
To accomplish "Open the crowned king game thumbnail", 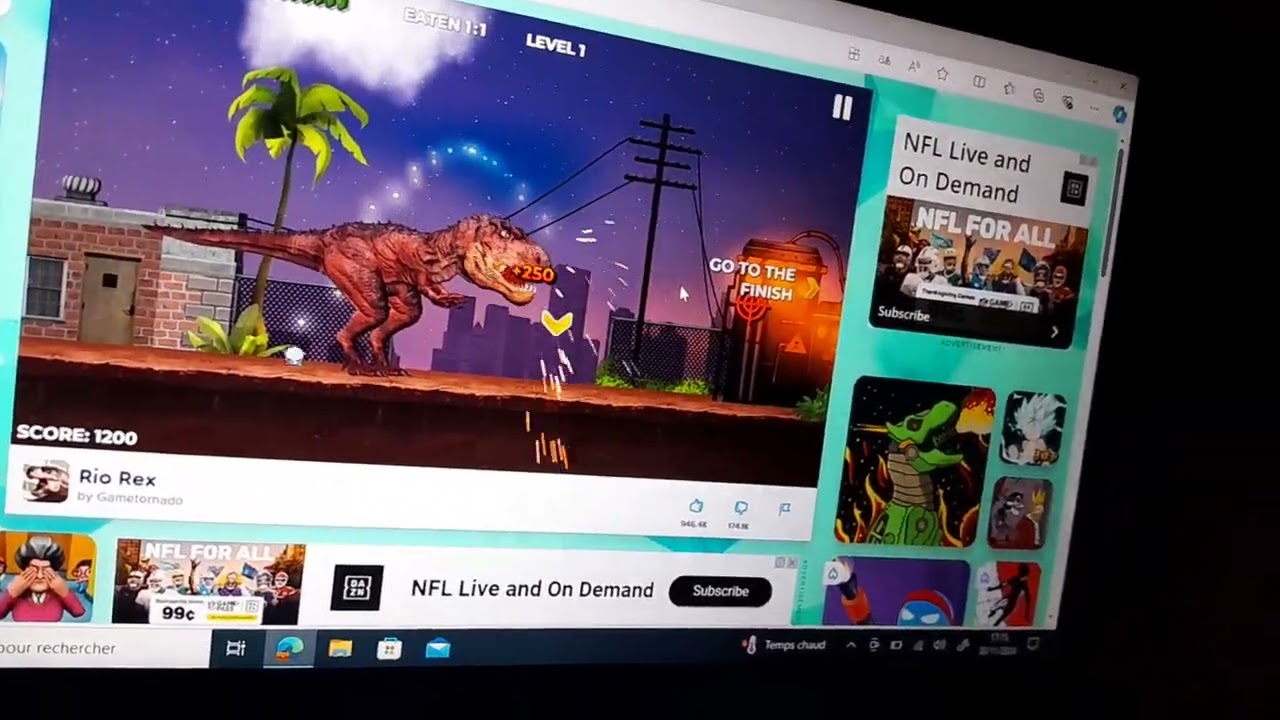I will tap(1020, 513).
